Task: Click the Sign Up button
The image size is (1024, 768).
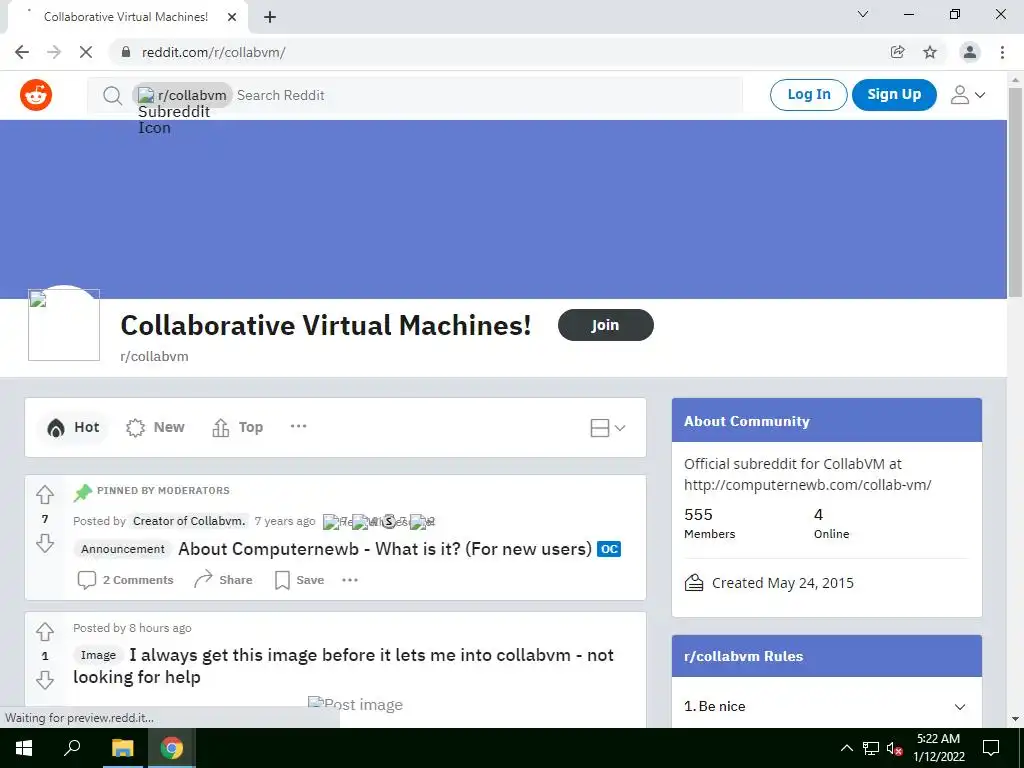Action: point(894,95)
